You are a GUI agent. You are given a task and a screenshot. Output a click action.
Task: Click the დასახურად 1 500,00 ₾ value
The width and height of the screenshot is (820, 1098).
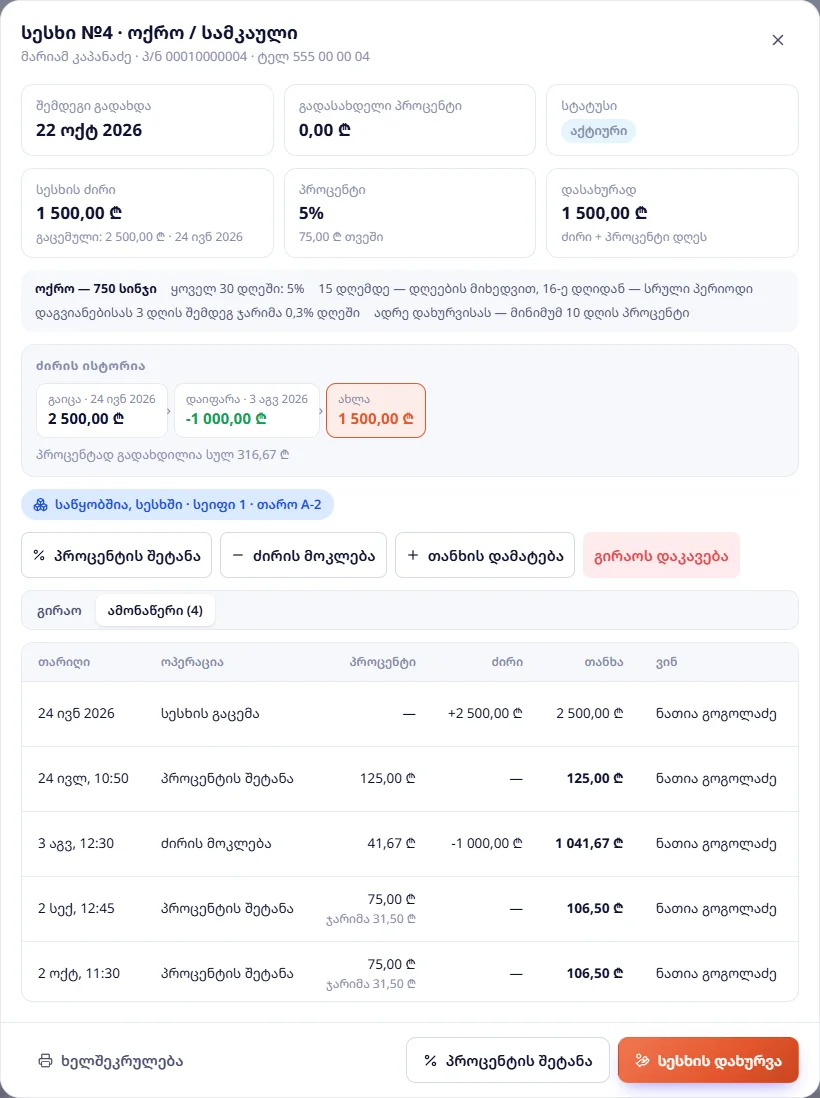604,213
